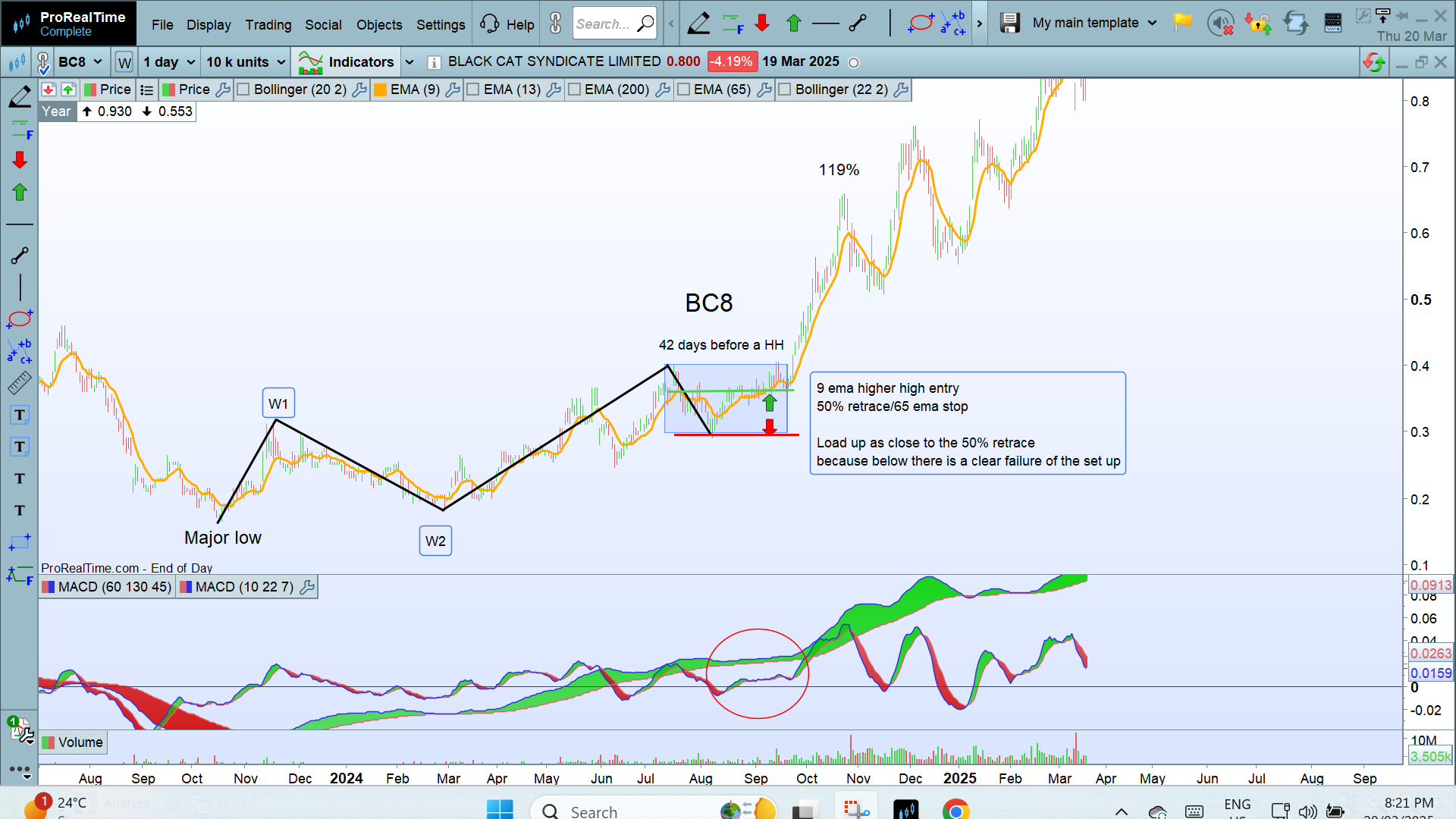Image resolution: width=1456 pixels, height=819 pixels.
Task: Open the Social menu
Action: coord(323,24)
